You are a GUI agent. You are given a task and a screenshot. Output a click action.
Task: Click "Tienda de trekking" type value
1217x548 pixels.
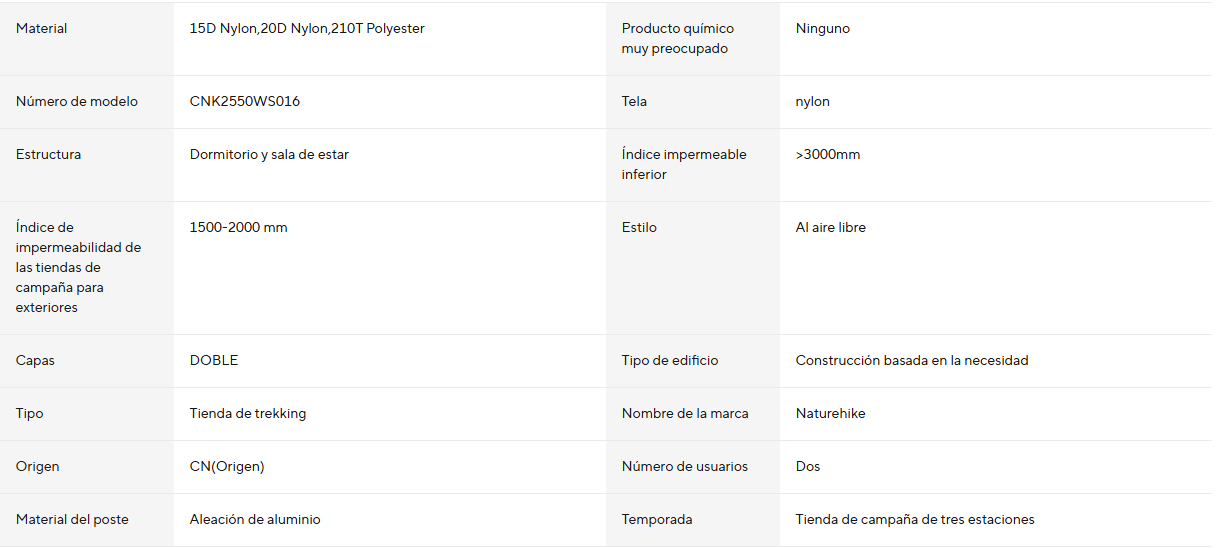[x=248, y=414]
